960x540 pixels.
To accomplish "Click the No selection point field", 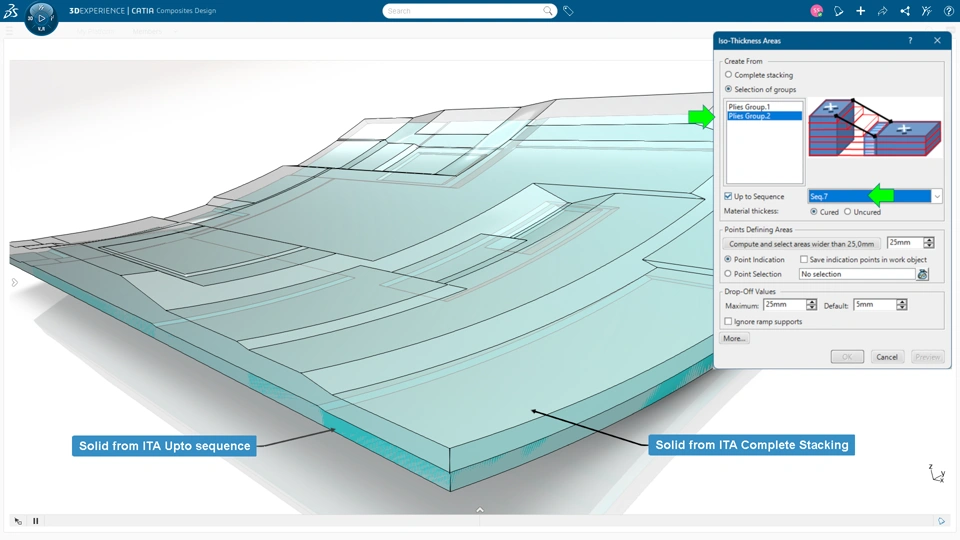I will click(857, 274).
